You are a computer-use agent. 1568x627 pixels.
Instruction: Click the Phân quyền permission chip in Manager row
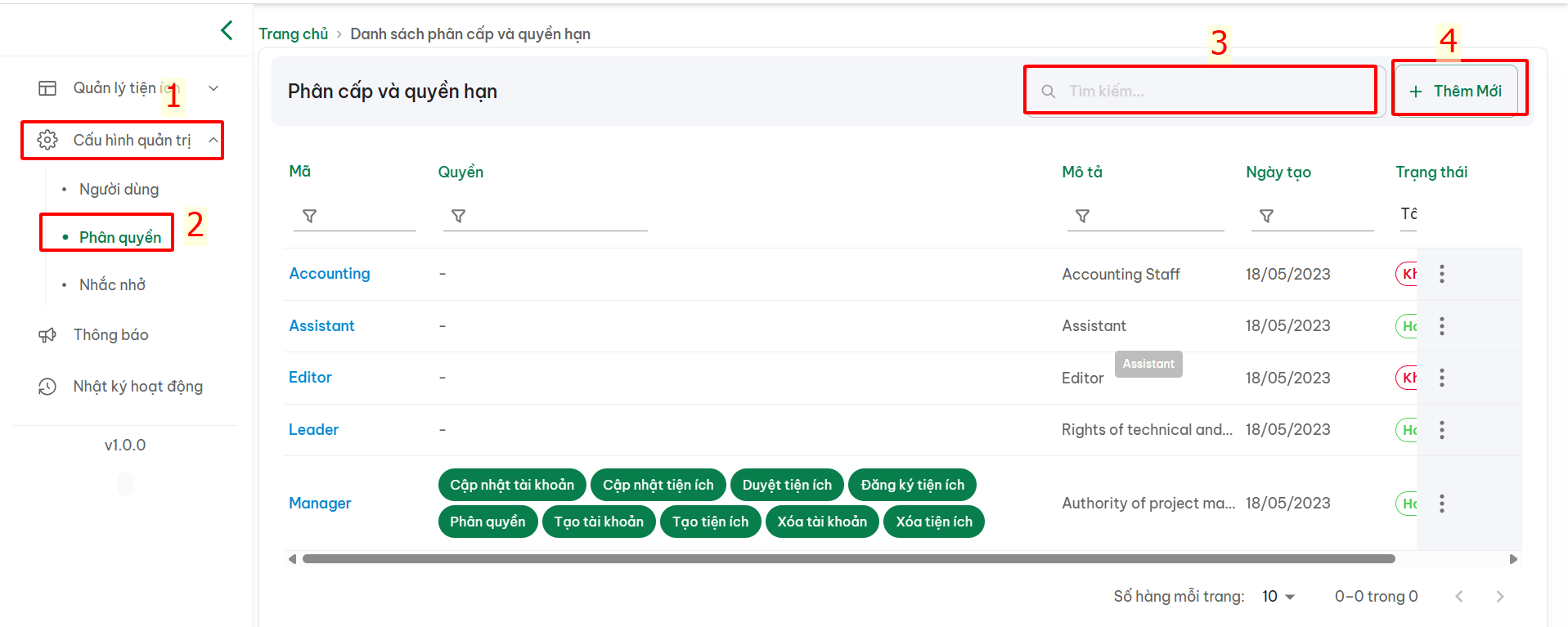(487, 522)
